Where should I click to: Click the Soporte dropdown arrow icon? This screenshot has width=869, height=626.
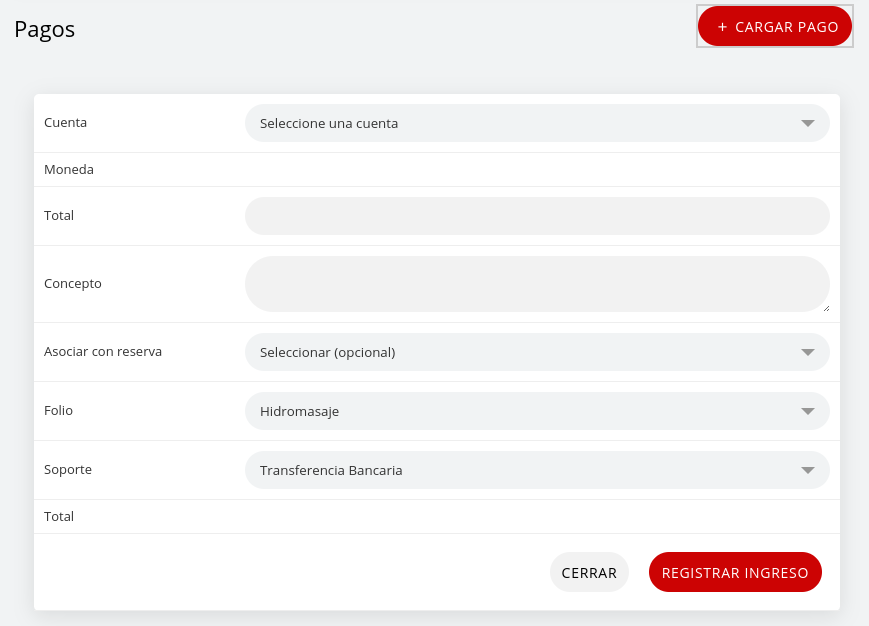tap(807, 470)
